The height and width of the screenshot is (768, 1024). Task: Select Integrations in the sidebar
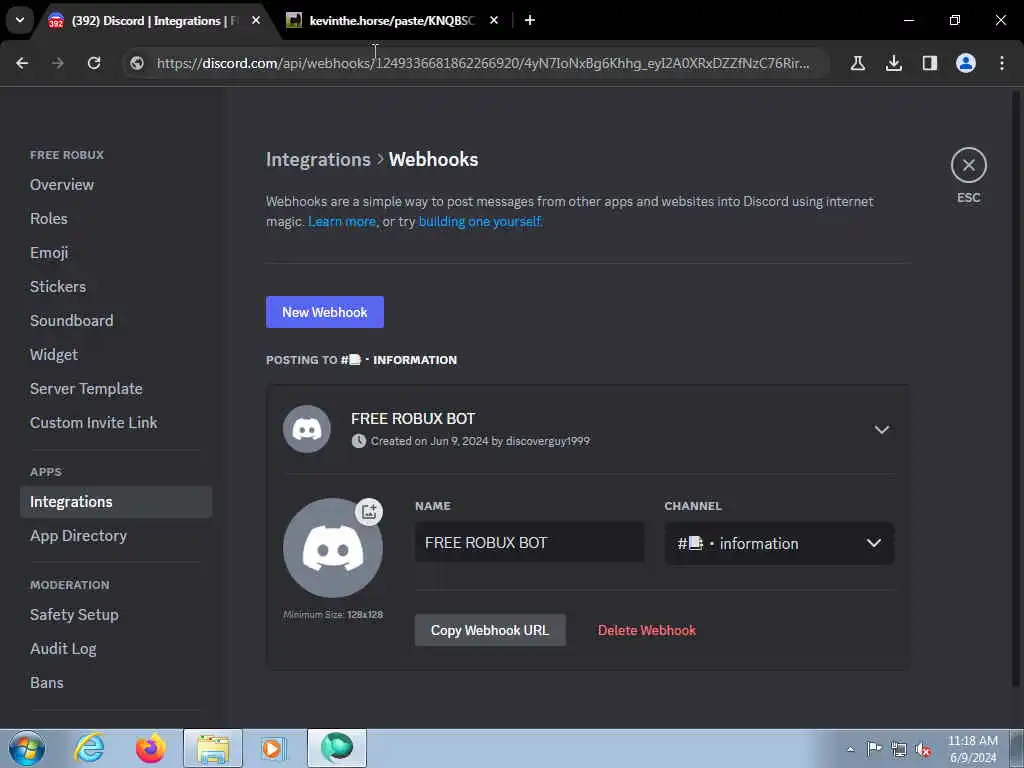(x=116, y=502)
